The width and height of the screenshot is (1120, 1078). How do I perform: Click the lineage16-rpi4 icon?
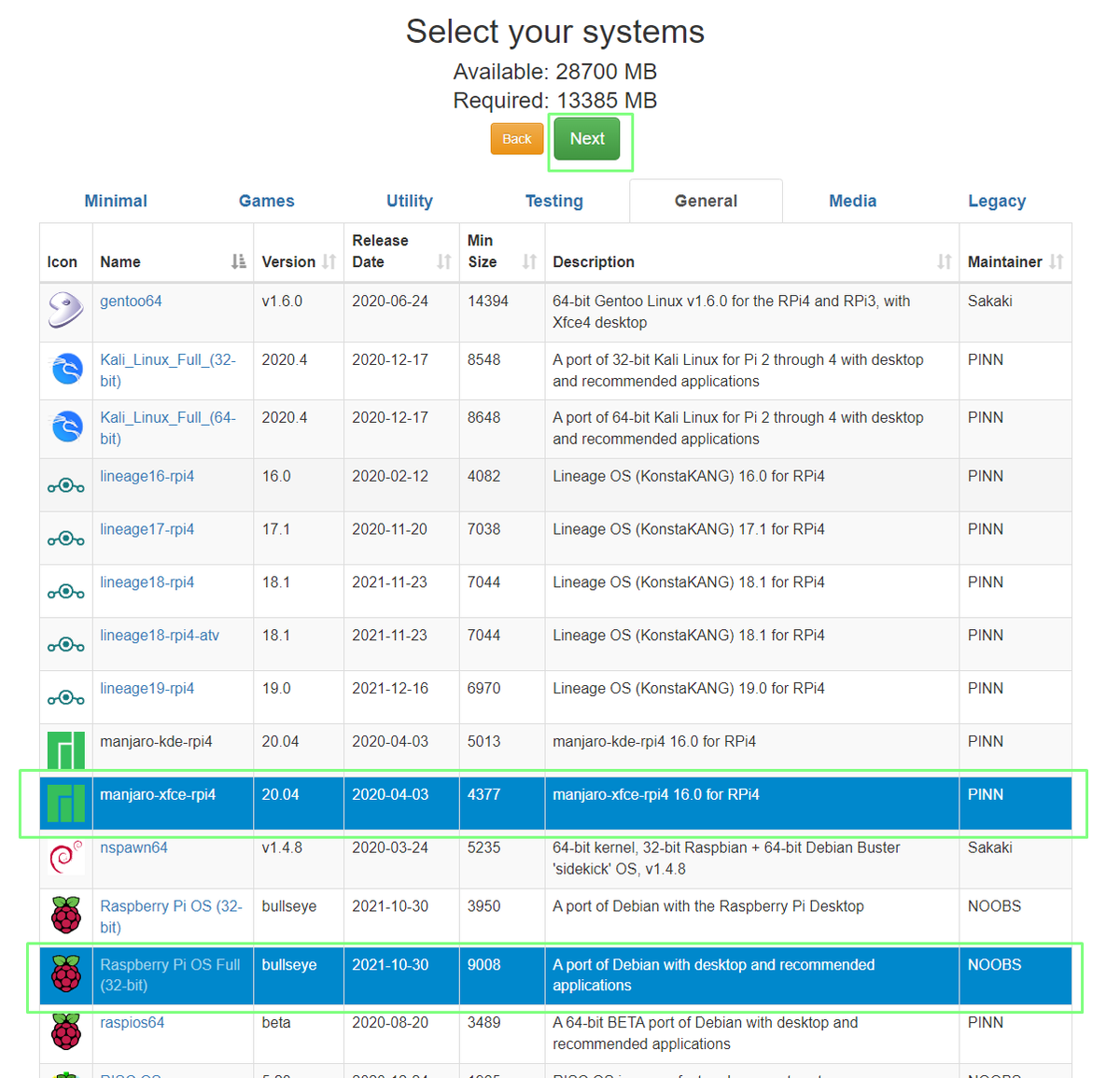(x=65, y=485)
